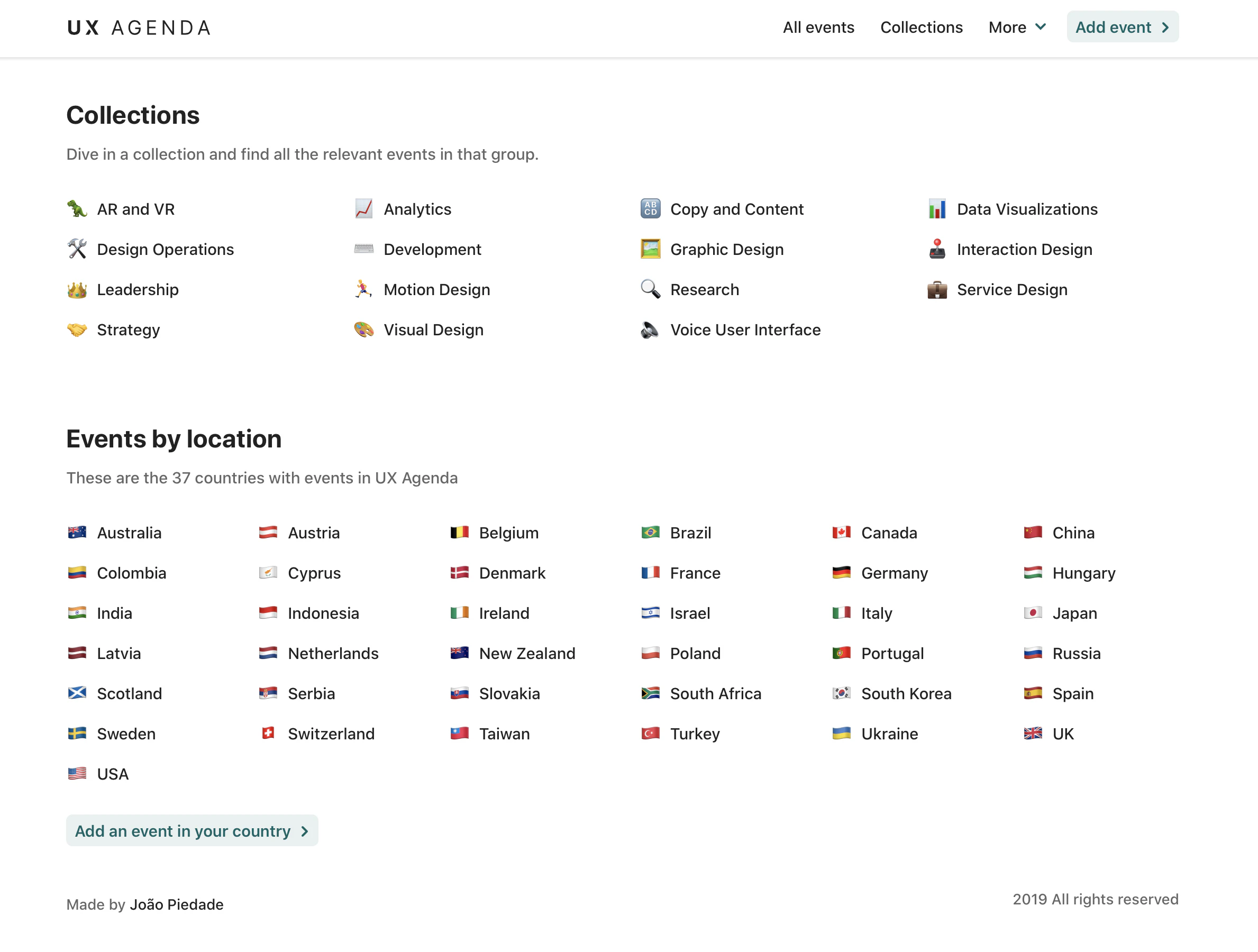Screen dimensions: 1258x952
Task: Click the UX Agenda logo
Action: [139, 28]
